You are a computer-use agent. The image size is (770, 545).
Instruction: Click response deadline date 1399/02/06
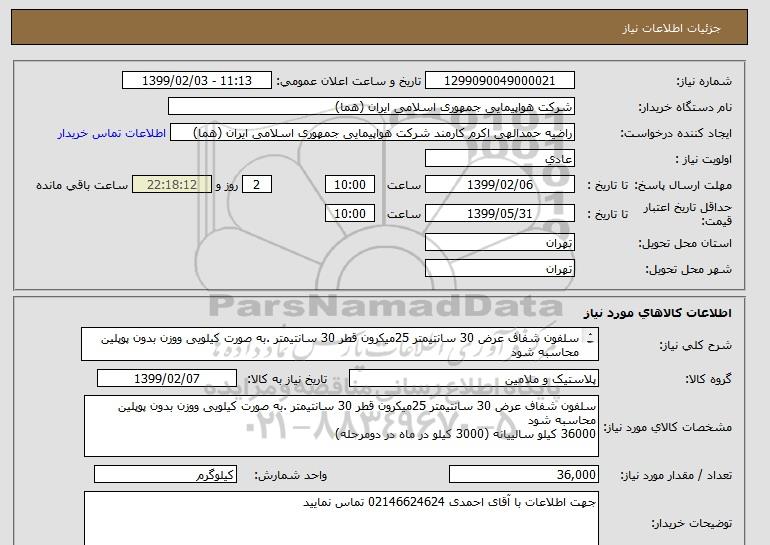pos(499,185)
